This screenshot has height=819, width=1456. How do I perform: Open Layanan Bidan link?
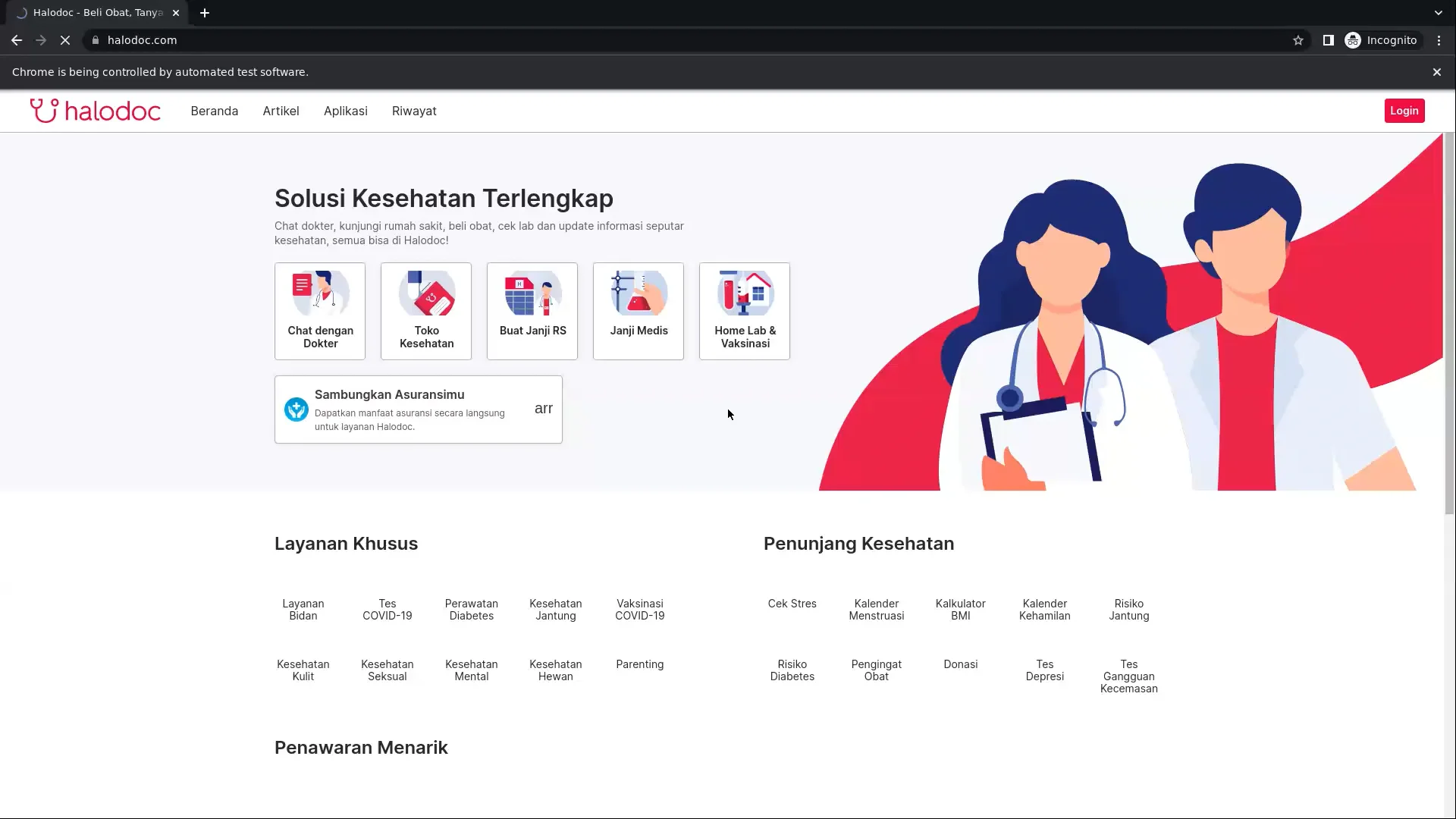tap(303, 610)
